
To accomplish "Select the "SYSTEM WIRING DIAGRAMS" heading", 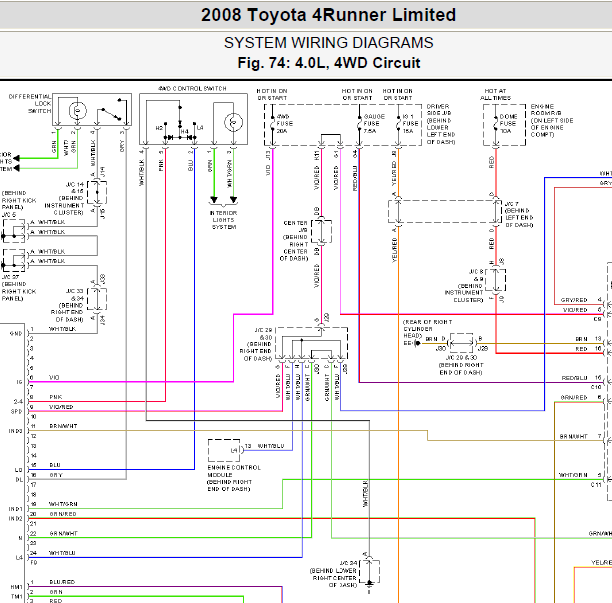I will [328, 43].
